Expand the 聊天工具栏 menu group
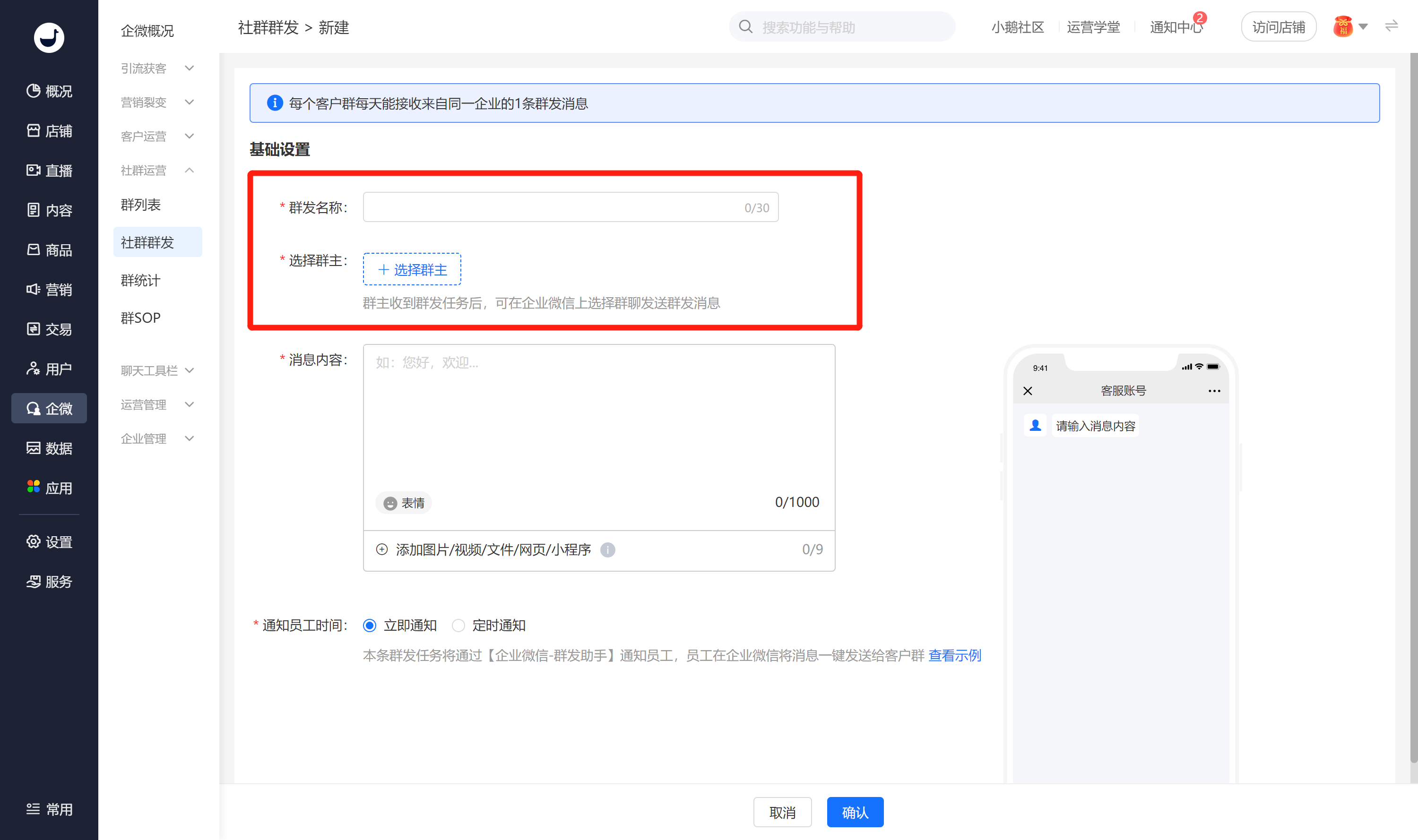 (x=157, y=370)
